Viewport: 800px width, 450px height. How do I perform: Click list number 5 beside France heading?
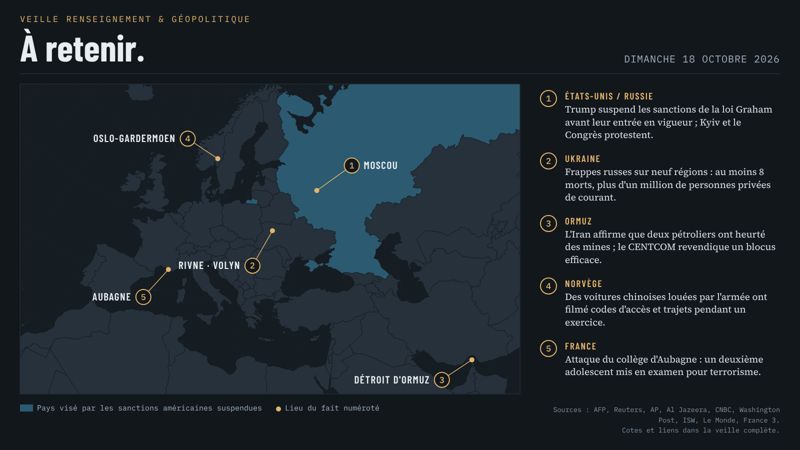point(548,348)
